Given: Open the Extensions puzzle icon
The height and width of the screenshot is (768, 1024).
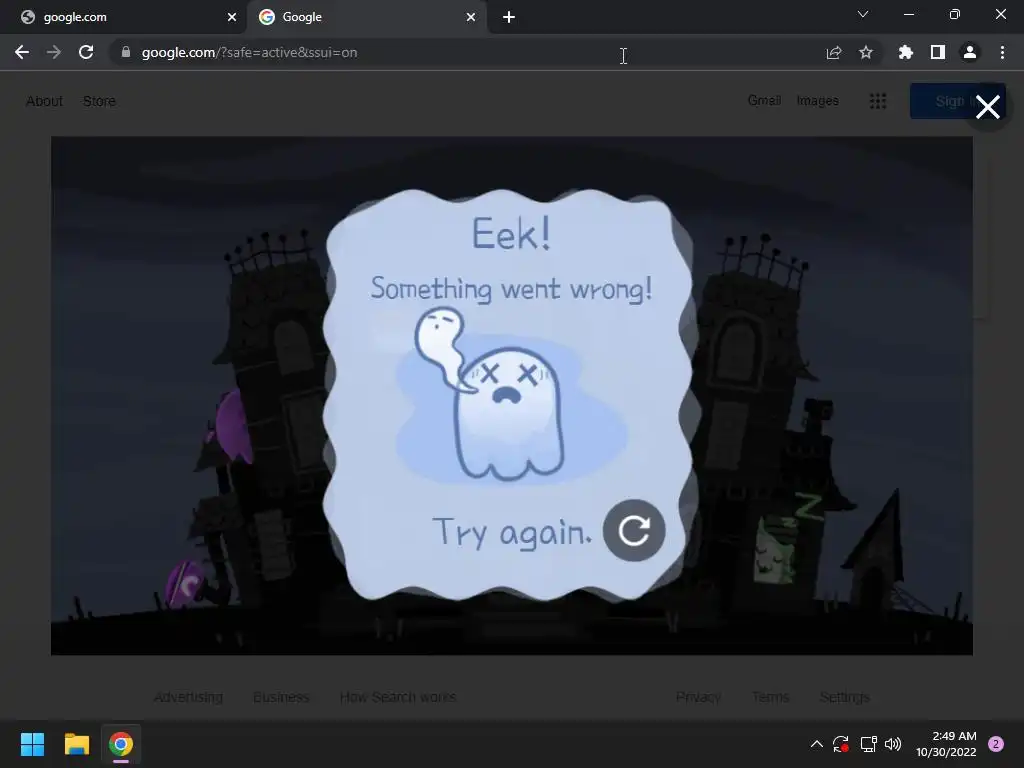Looking at the screenshot, I should [x=905, y=52].
